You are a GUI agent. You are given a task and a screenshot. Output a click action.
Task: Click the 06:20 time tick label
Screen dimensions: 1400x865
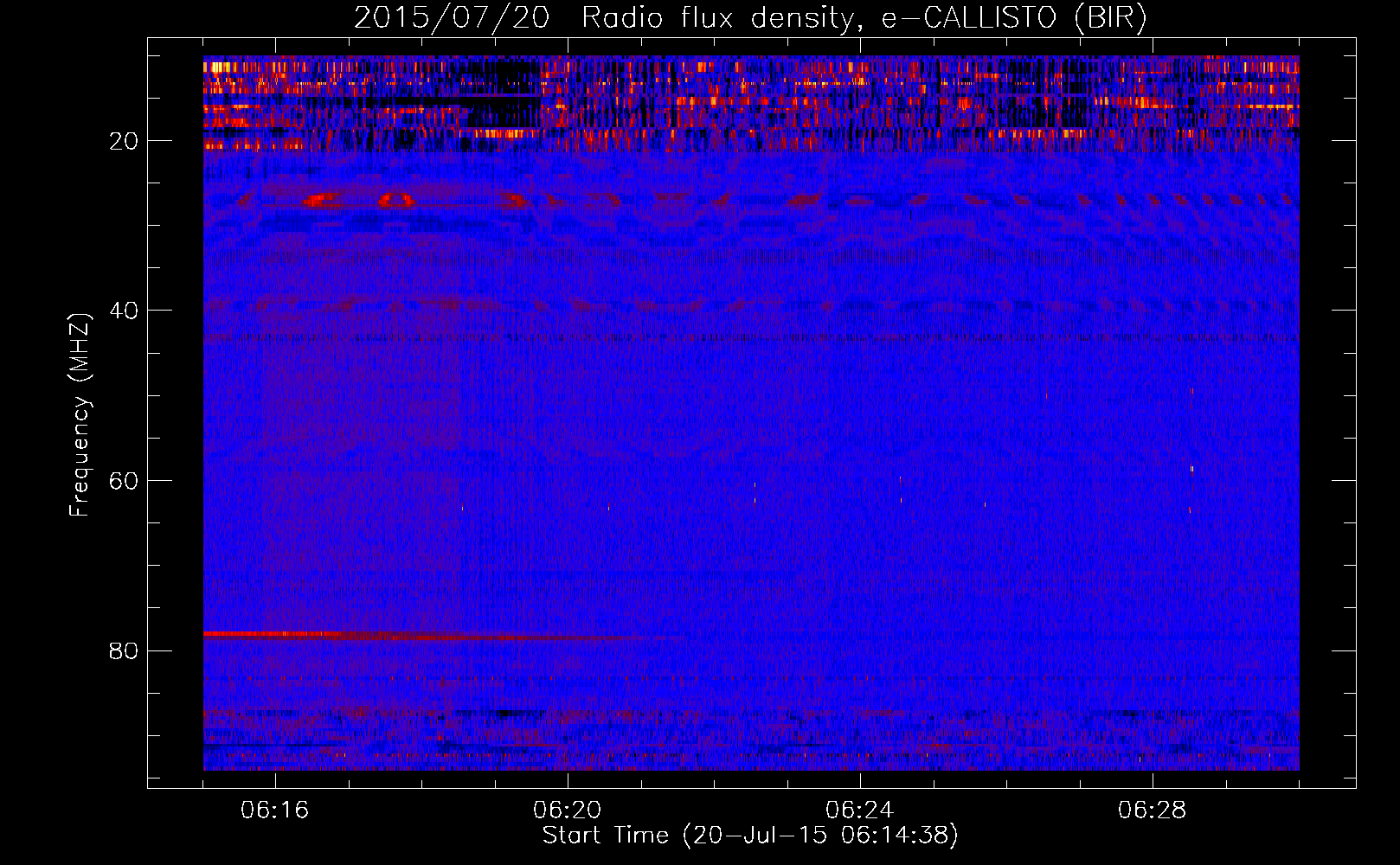568,811
